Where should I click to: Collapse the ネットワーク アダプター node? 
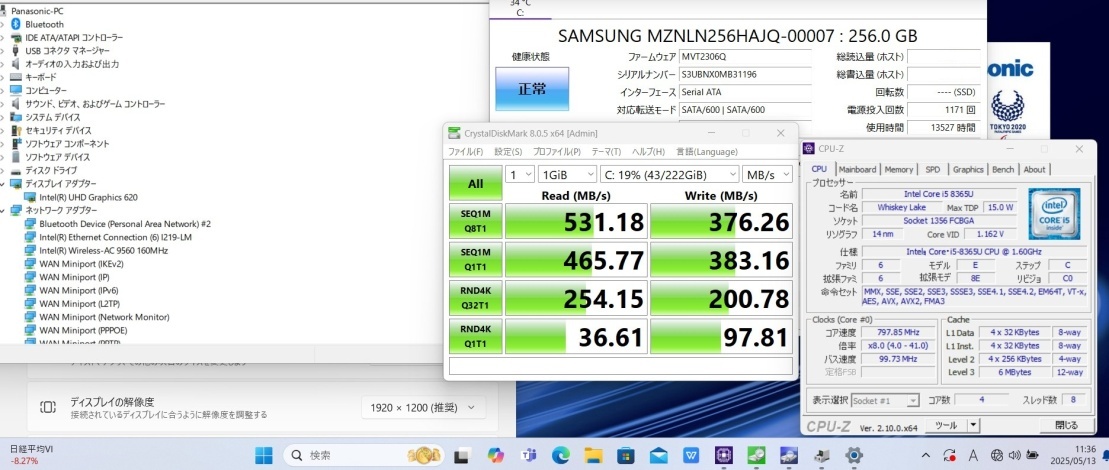click(x=3, y=211)
